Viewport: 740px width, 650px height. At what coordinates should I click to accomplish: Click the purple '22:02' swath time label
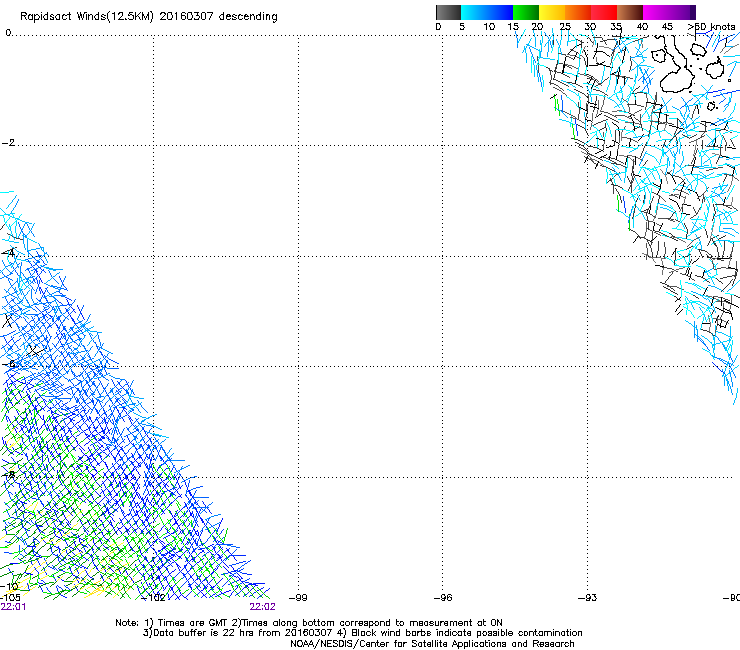262,607
